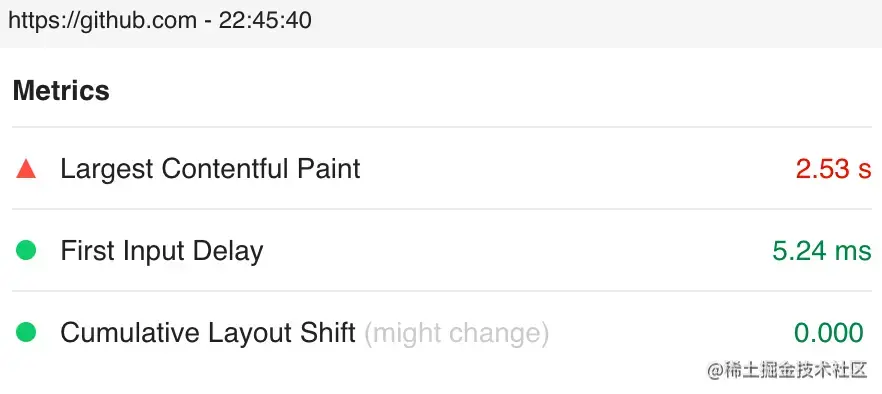Select the Cumulative Layout Shift label
The height and width of the screenshot is (394, 882).
[208, 333]
